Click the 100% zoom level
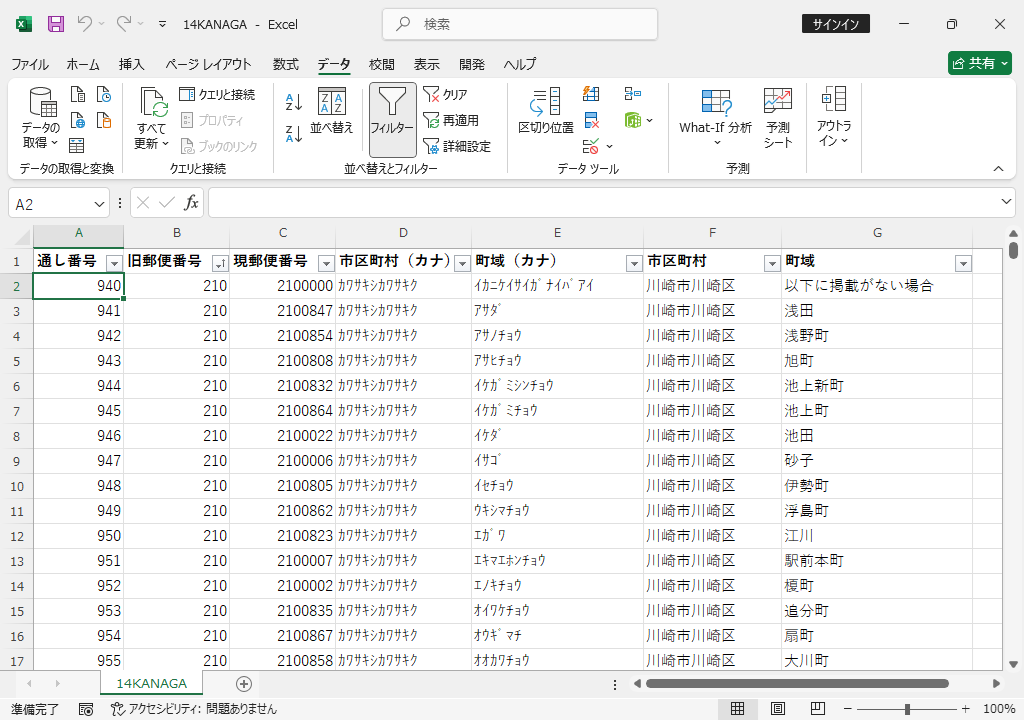Screen dimensions: 1024x720 (999, 709)
